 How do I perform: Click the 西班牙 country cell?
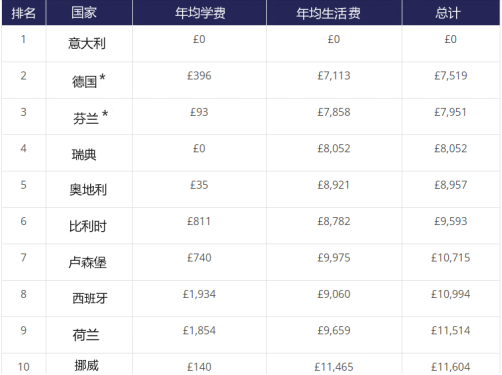click(90, 298)
